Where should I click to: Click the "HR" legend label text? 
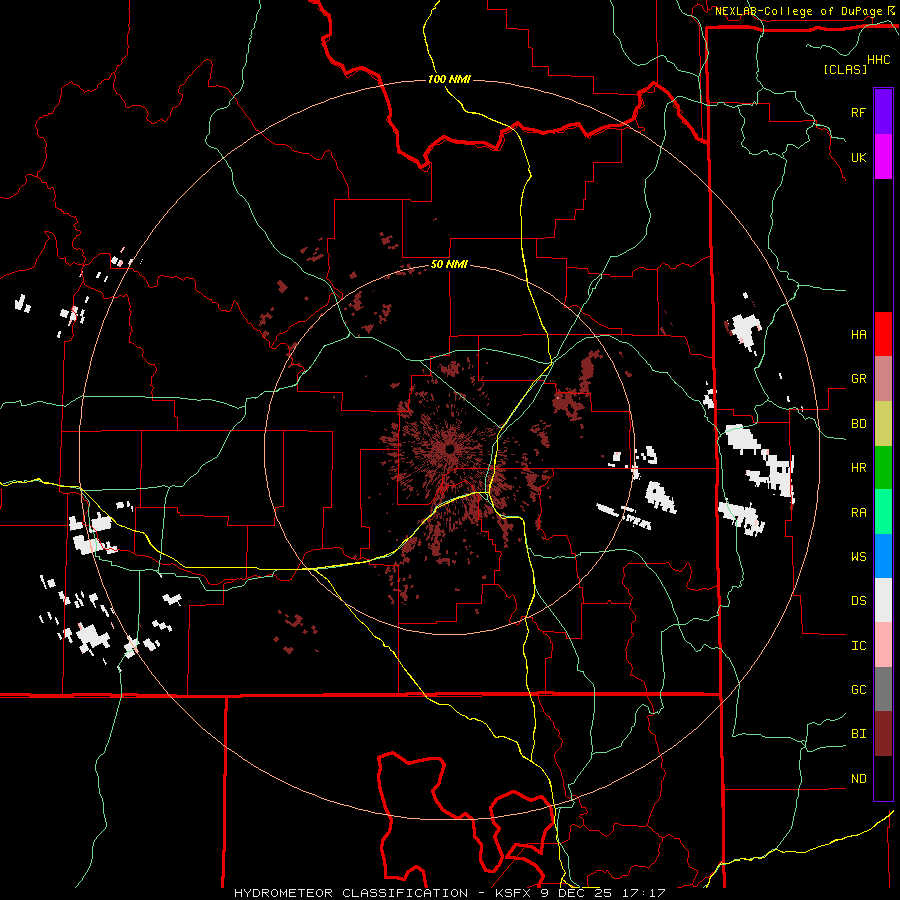pos(858,468)
